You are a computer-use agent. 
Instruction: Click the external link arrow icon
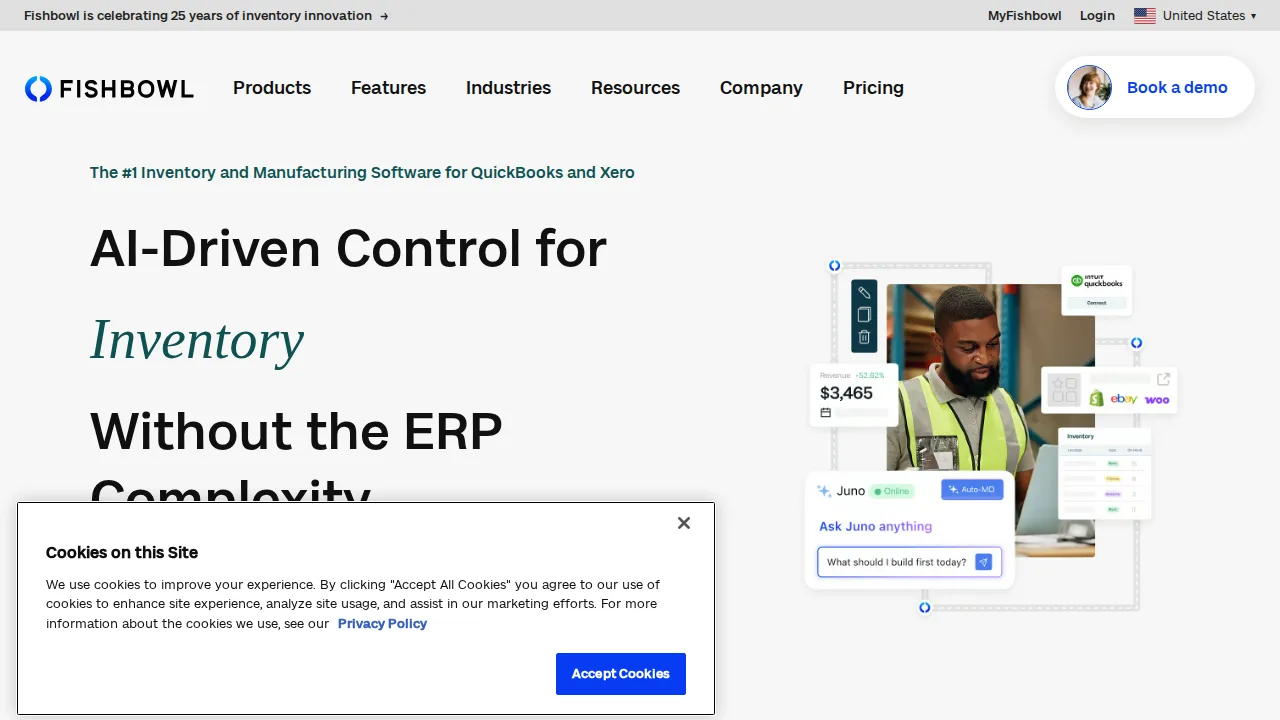tap(1163, 379)
